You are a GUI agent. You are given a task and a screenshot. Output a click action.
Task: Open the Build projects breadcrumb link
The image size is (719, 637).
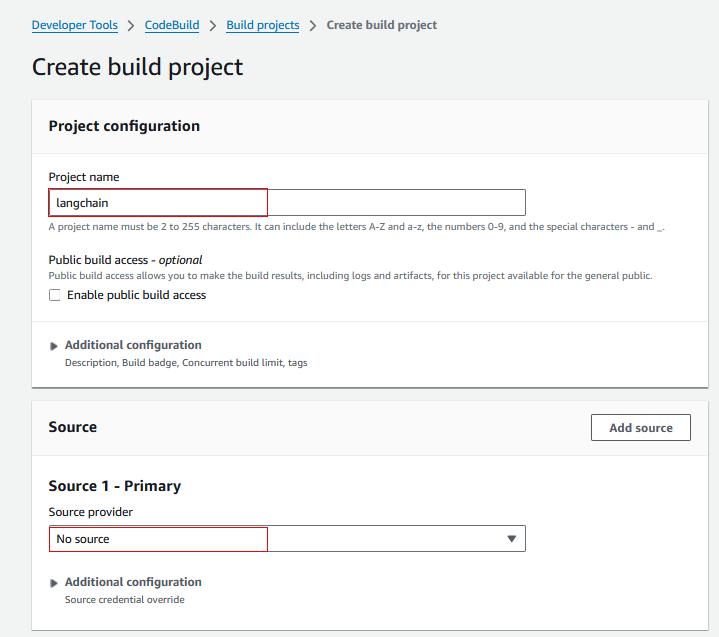263,25
